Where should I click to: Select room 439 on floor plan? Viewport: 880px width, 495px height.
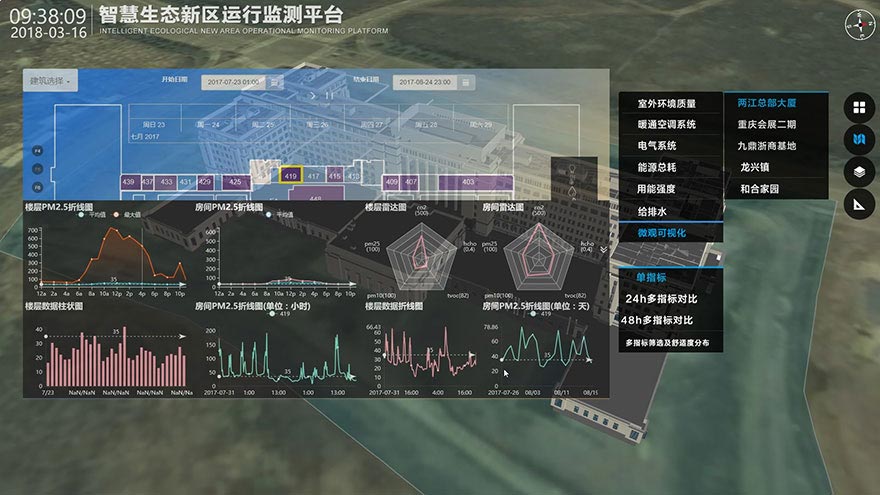point(129,182)
